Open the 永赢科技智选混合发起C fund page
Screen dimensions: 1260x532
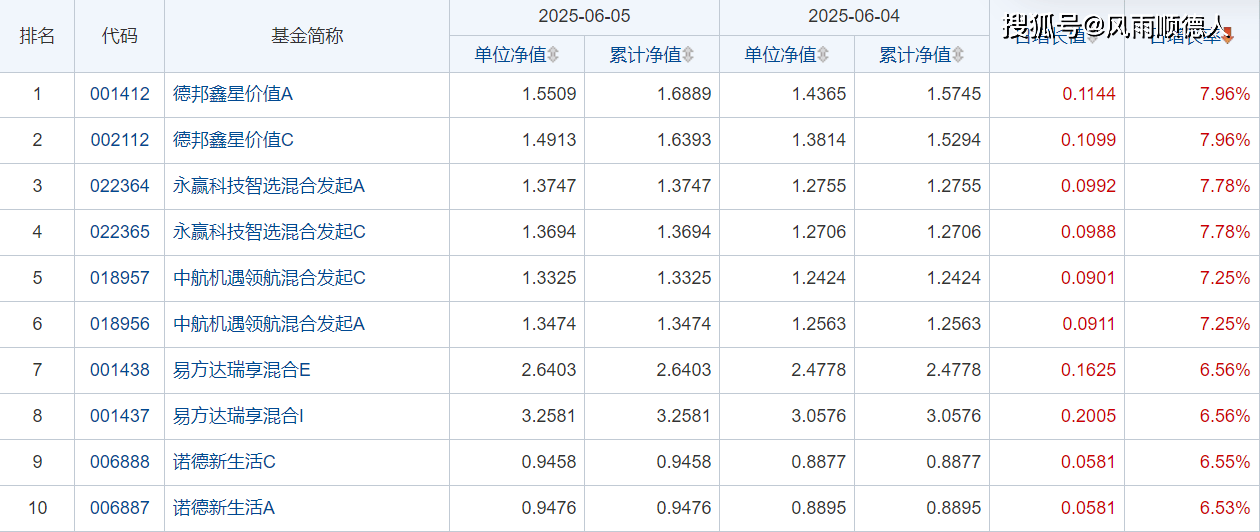[x=269, y=232]
